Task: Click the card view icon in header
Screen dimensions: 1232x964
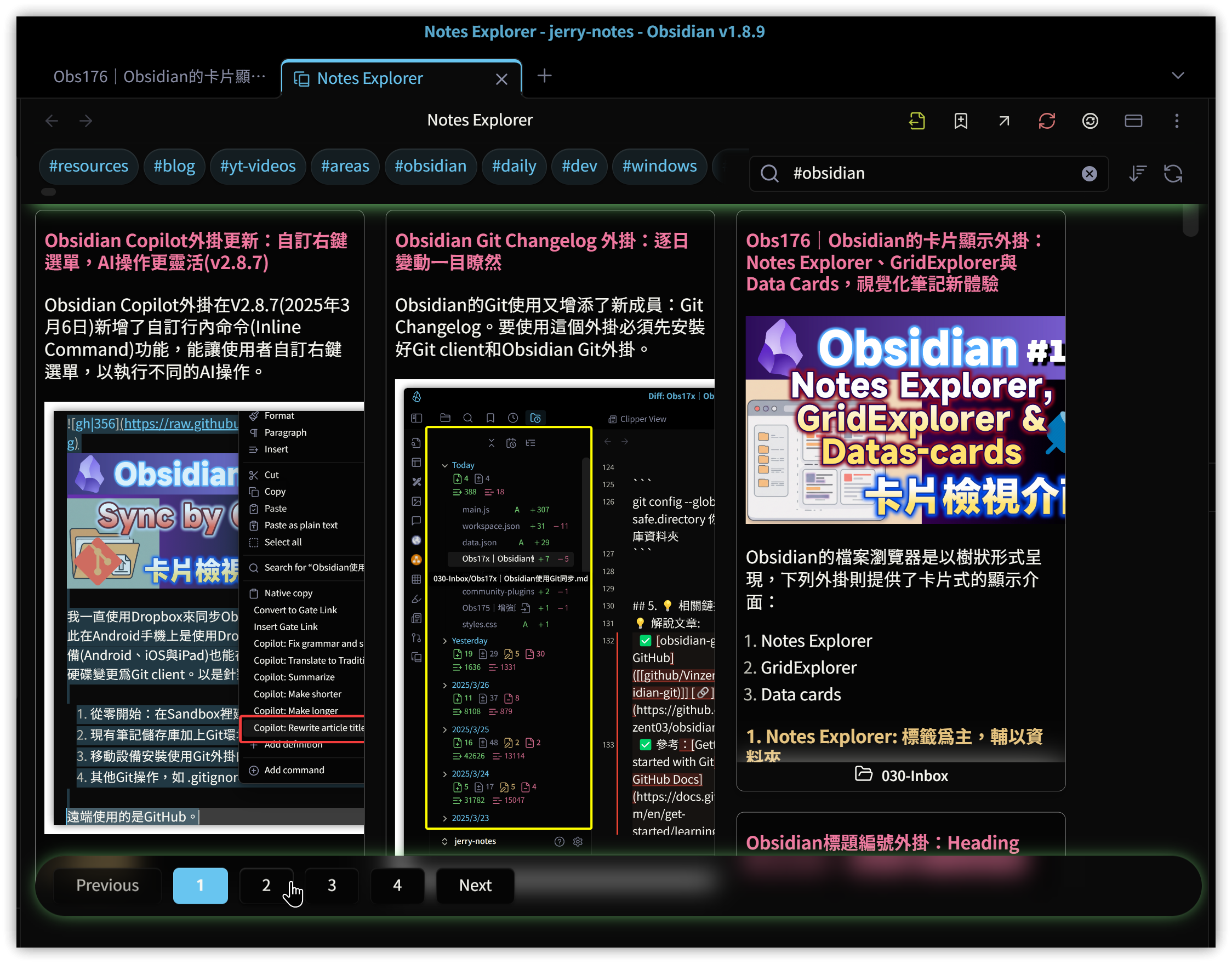Action: click(x=1133, y=121)
